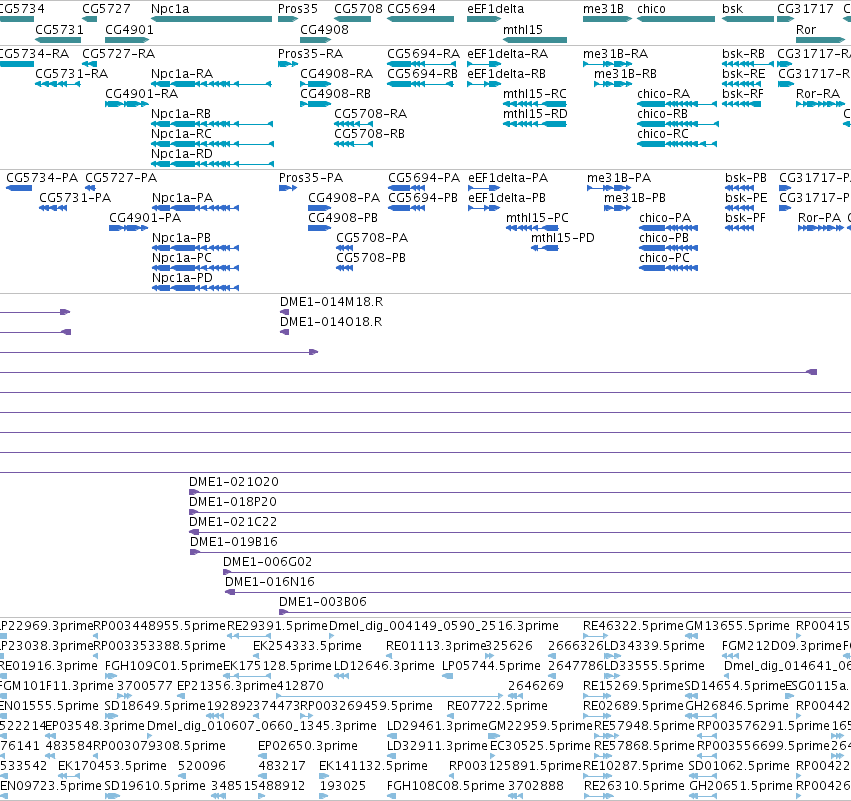Click the DME1-014O18.R clone label
Image resolution: width=851 pixels, height=801 pixels.
331,321
